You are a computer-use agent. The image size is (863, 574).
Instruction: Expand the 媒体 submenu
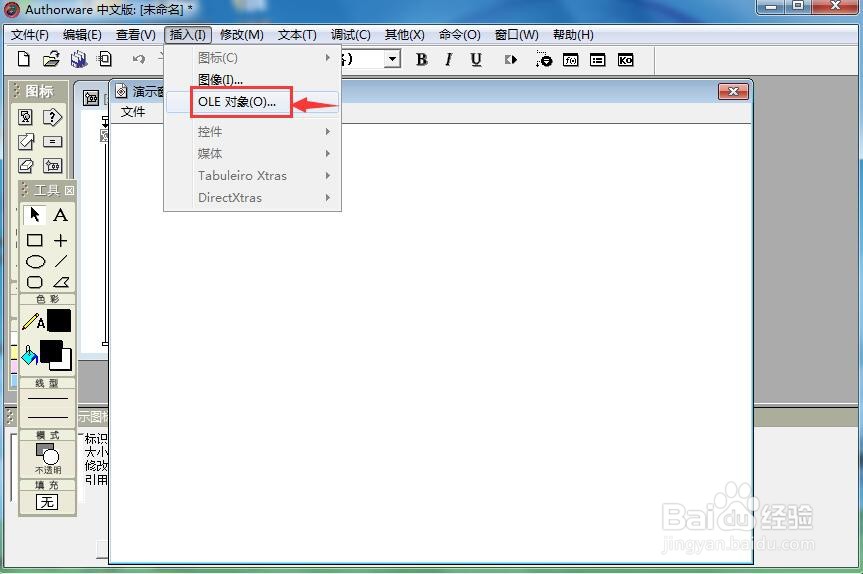tap(253, 154)
